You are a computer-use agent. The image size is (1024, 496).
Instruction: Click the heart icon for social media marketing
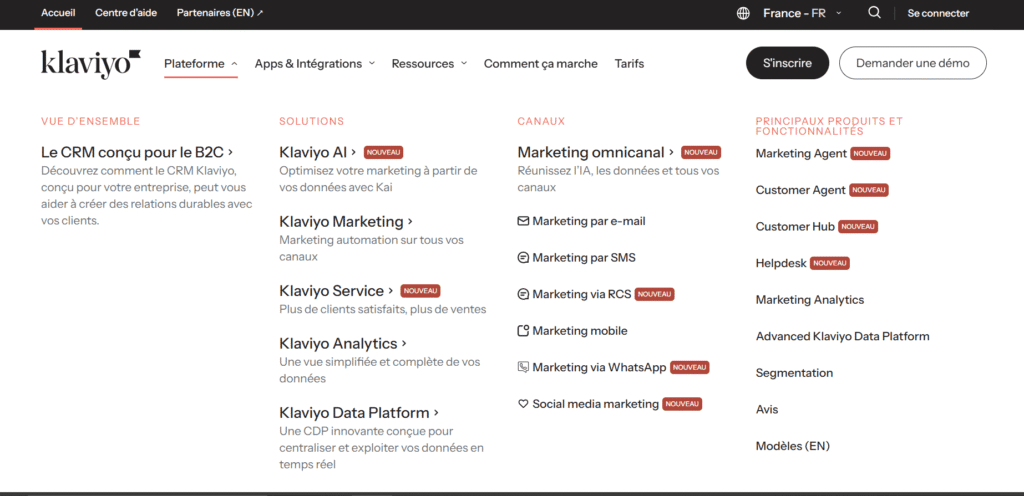click(x=523, y=404)
